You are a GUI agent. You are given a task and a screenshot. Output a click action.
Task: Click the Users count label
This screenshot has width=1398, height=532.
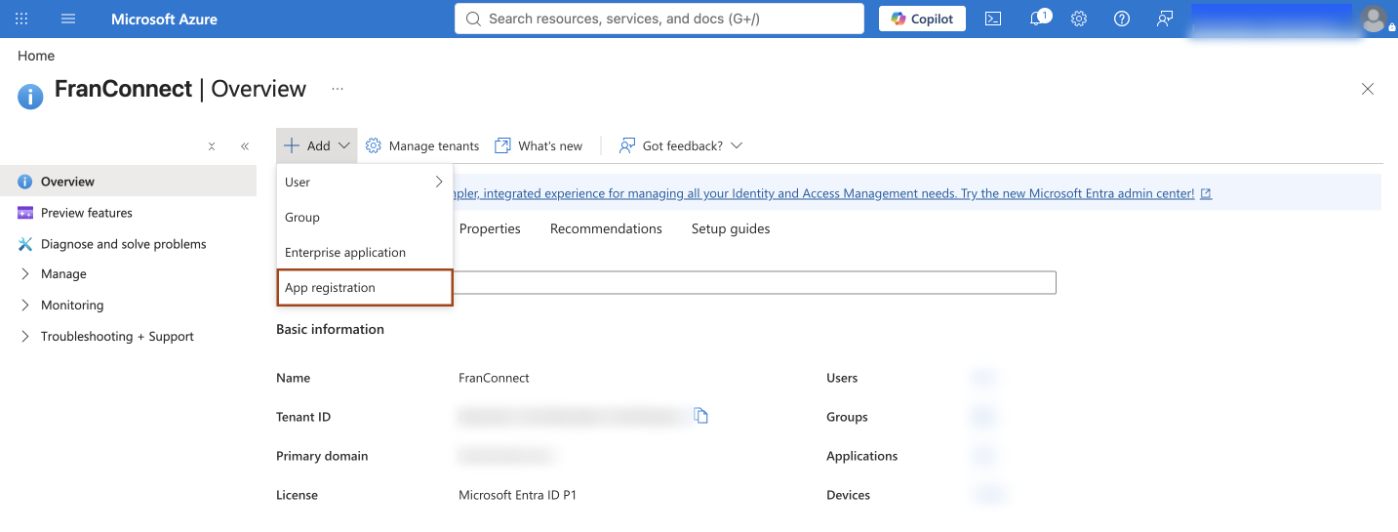click(842, 378)
